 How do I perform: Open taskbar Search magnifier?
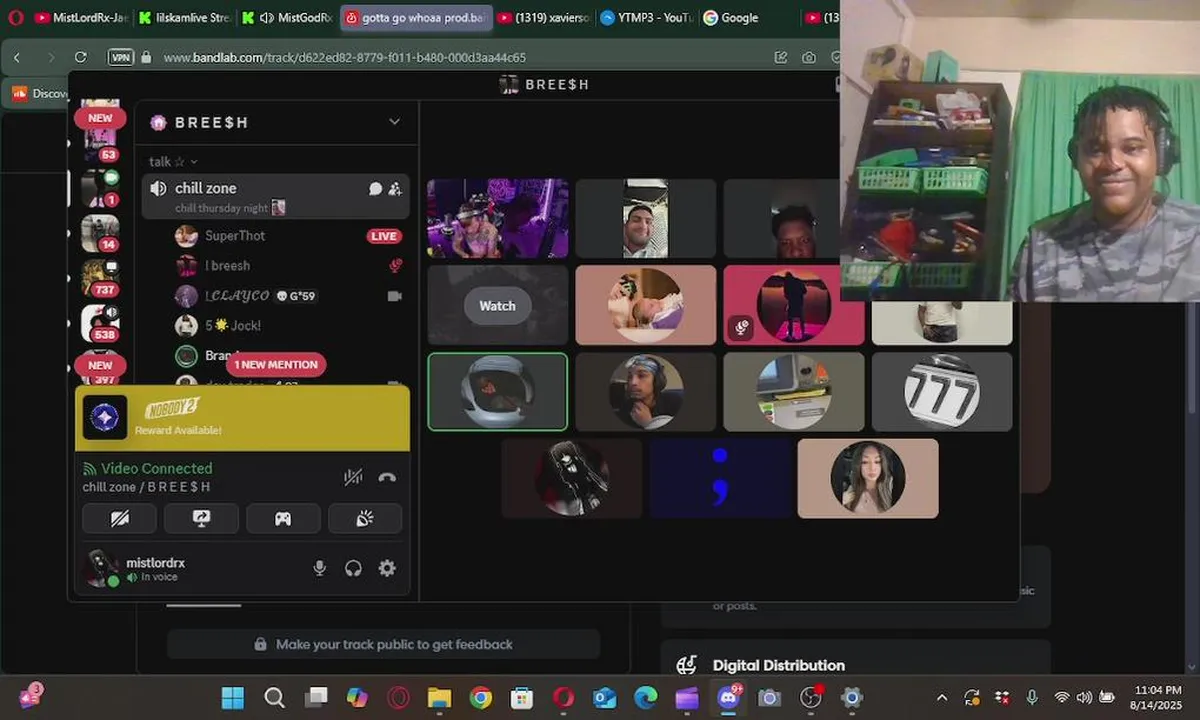click(274, 697)
